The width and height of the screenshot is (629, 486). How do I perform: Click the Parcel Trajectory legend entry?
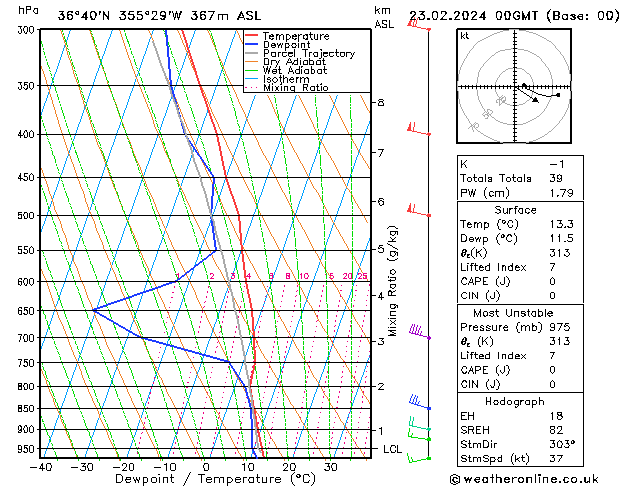coord(309,53)
